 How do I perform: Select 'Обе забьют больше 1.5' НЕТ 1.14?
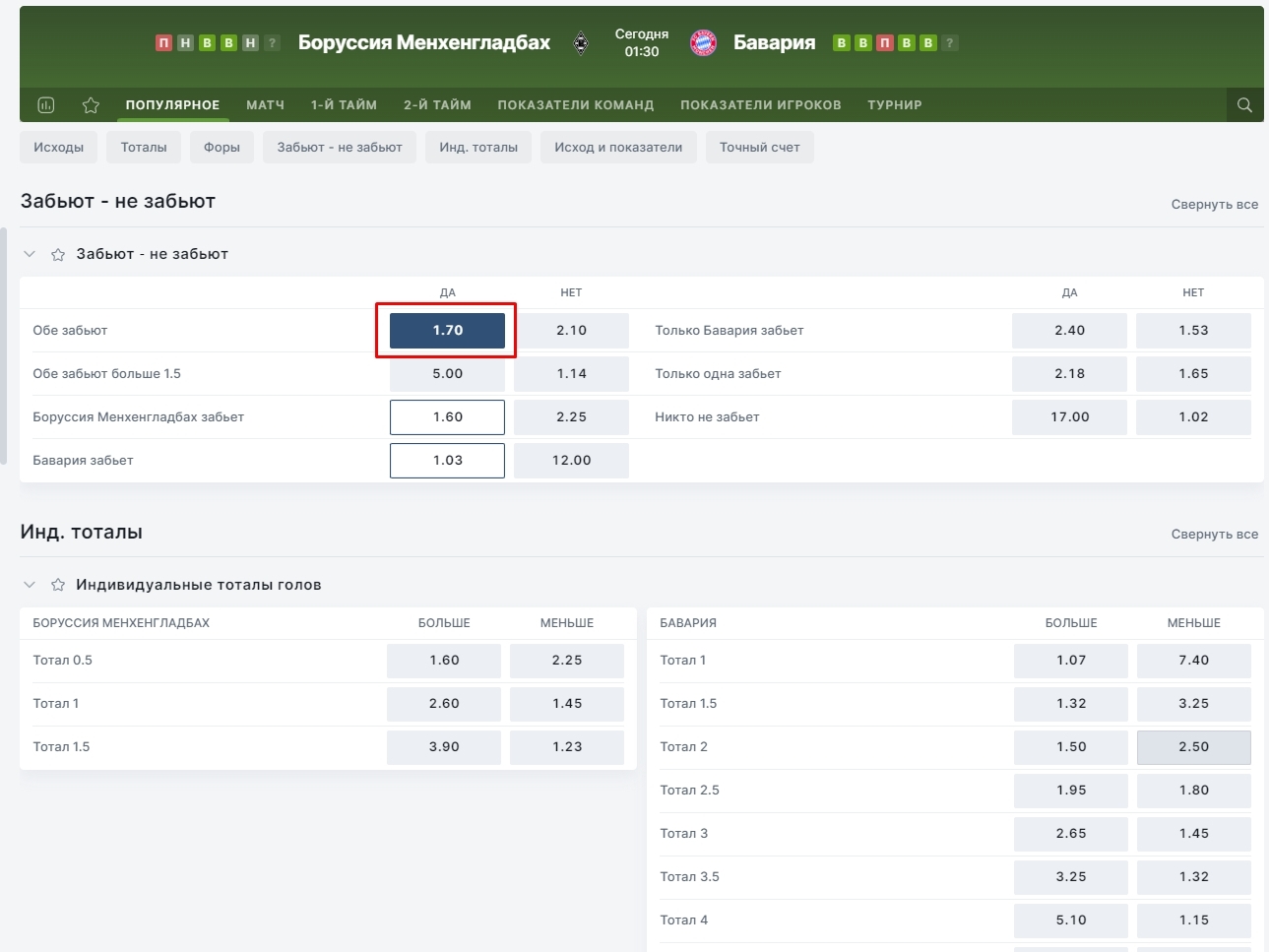[x=571, y=374]
